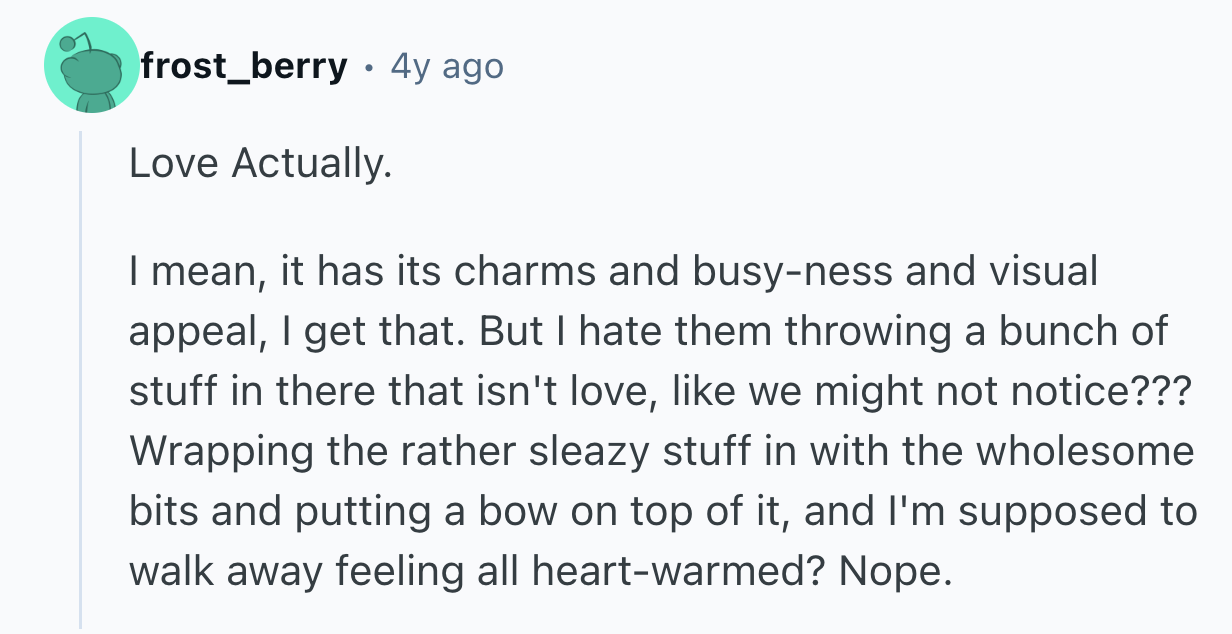1232x634 pixels.
Task: Click the word "wholesome" in the comment
Action: (x=1084, y=452)
